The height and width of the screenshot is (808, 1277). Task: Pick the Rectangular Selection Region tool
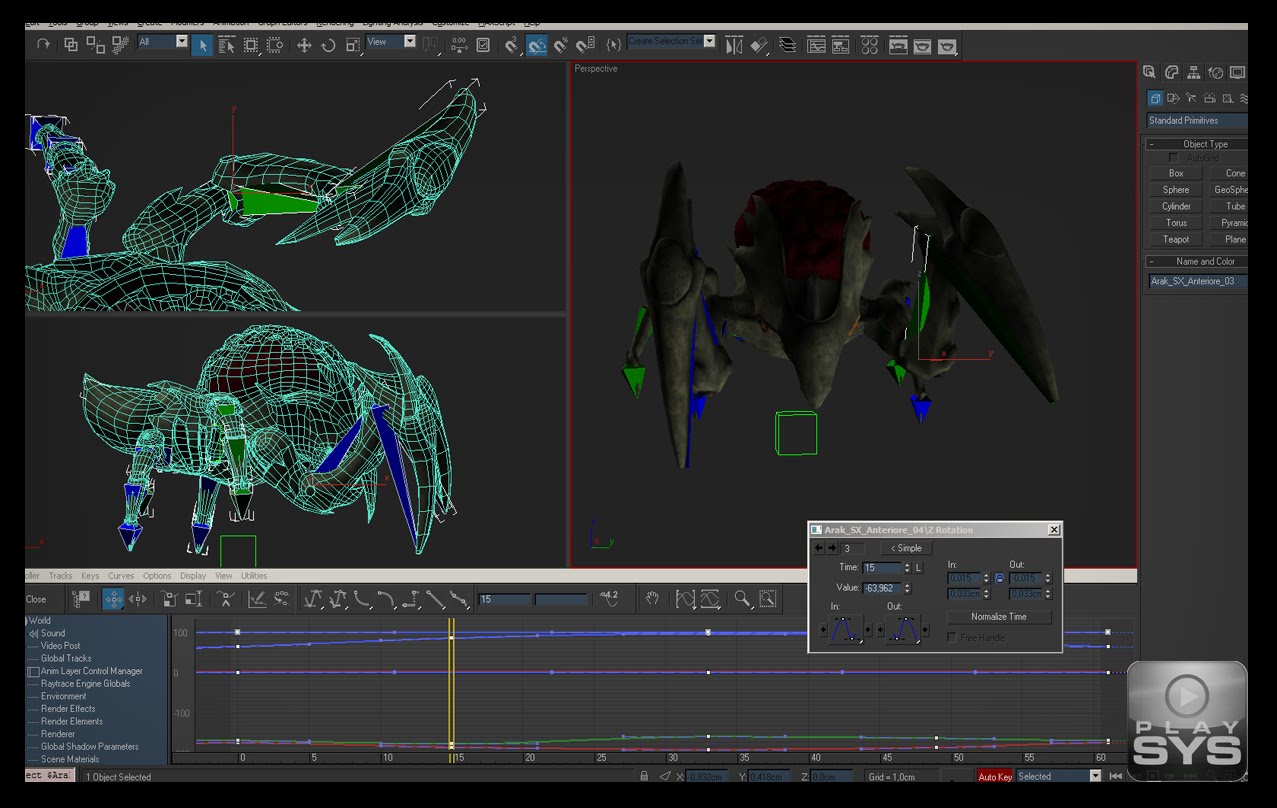(250, 45)
